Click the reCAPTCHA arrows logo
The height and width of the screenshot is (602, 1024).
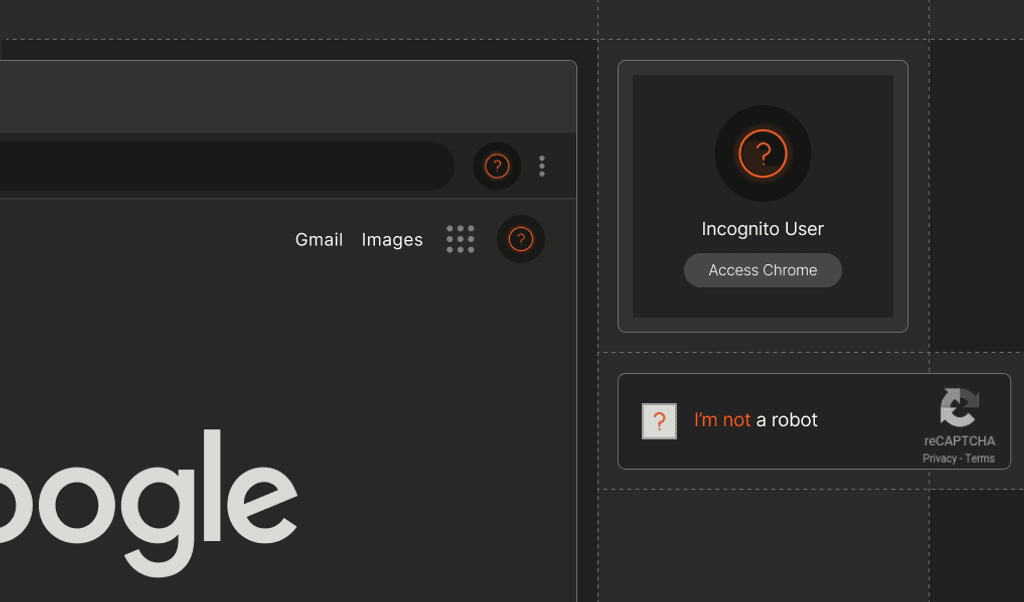click(959, 407)
